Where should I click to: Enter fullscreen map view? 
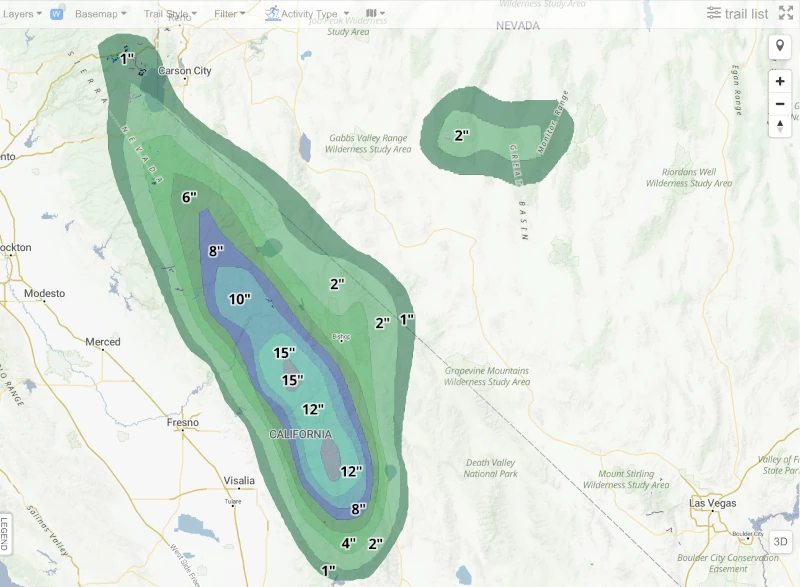786,13
